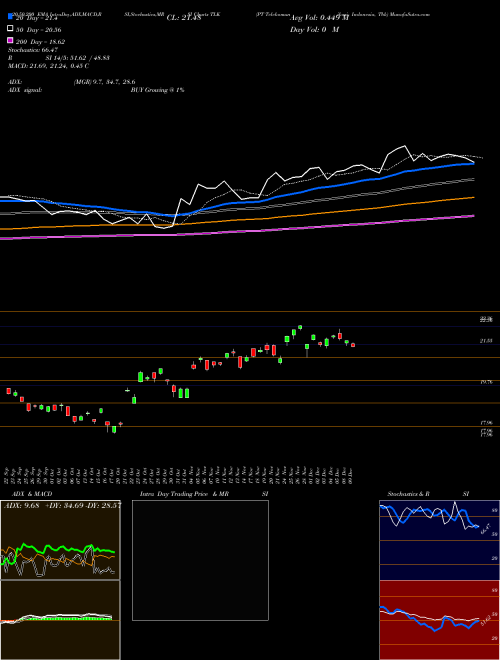Click the 19.76 price axis label
500x660 pixels.
[486, 382]
